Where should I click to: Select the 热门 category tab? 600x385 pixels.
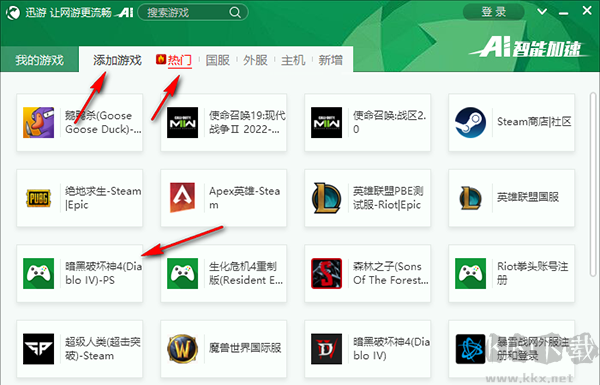click(x=179, y=60)
